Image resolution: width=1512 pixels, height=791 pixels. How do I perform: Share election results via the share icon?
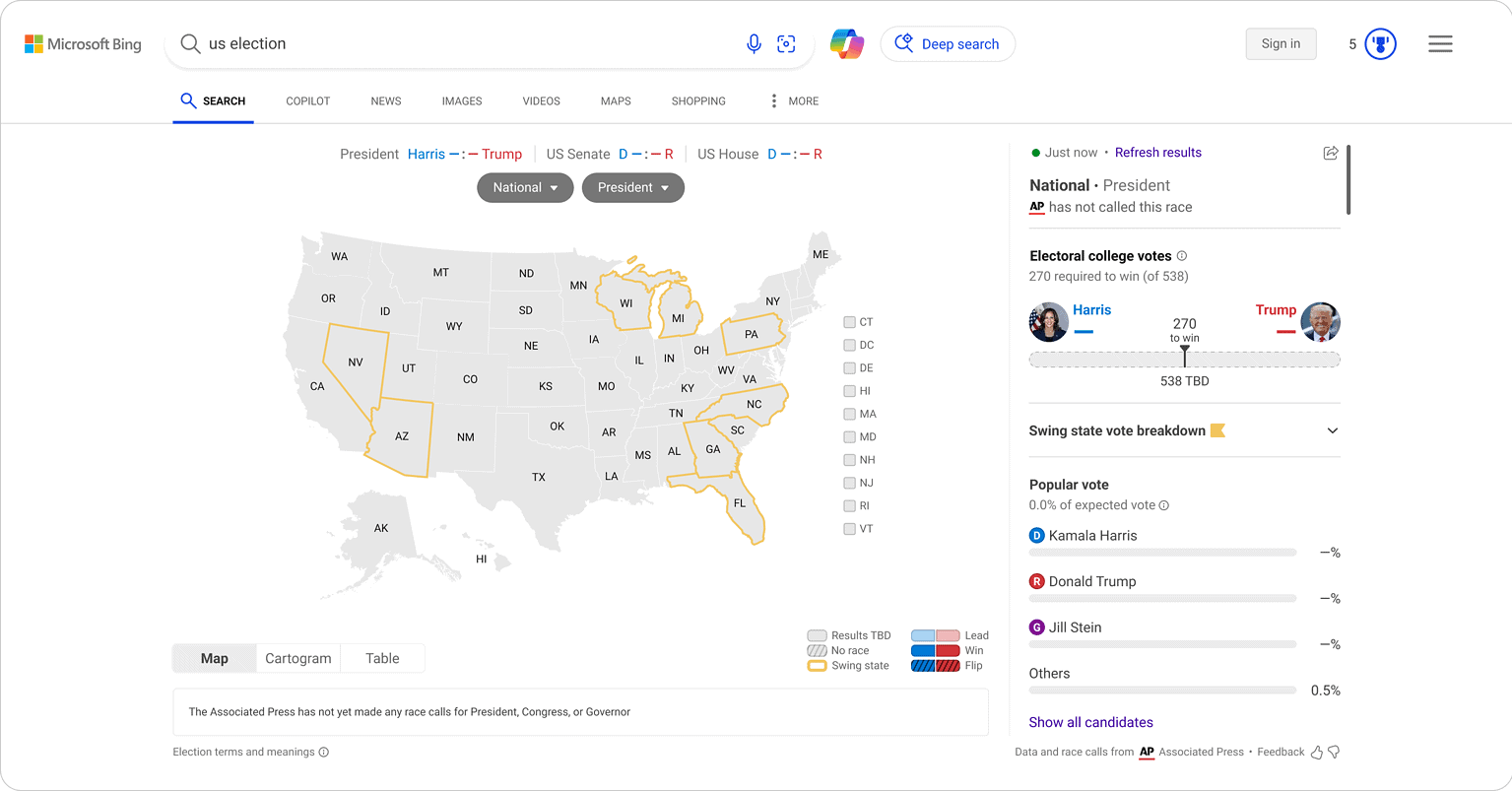tap(1330, 154)
